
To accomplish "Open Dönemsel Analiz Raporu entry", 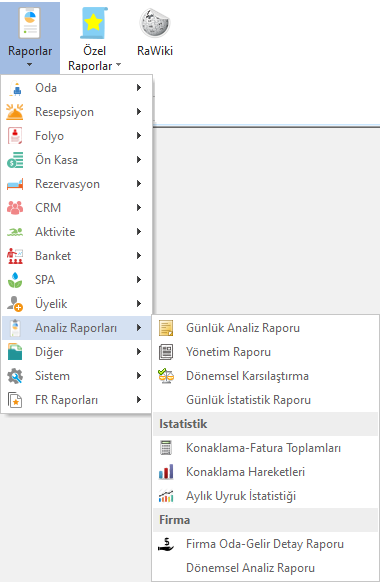I will pos(266,568).
